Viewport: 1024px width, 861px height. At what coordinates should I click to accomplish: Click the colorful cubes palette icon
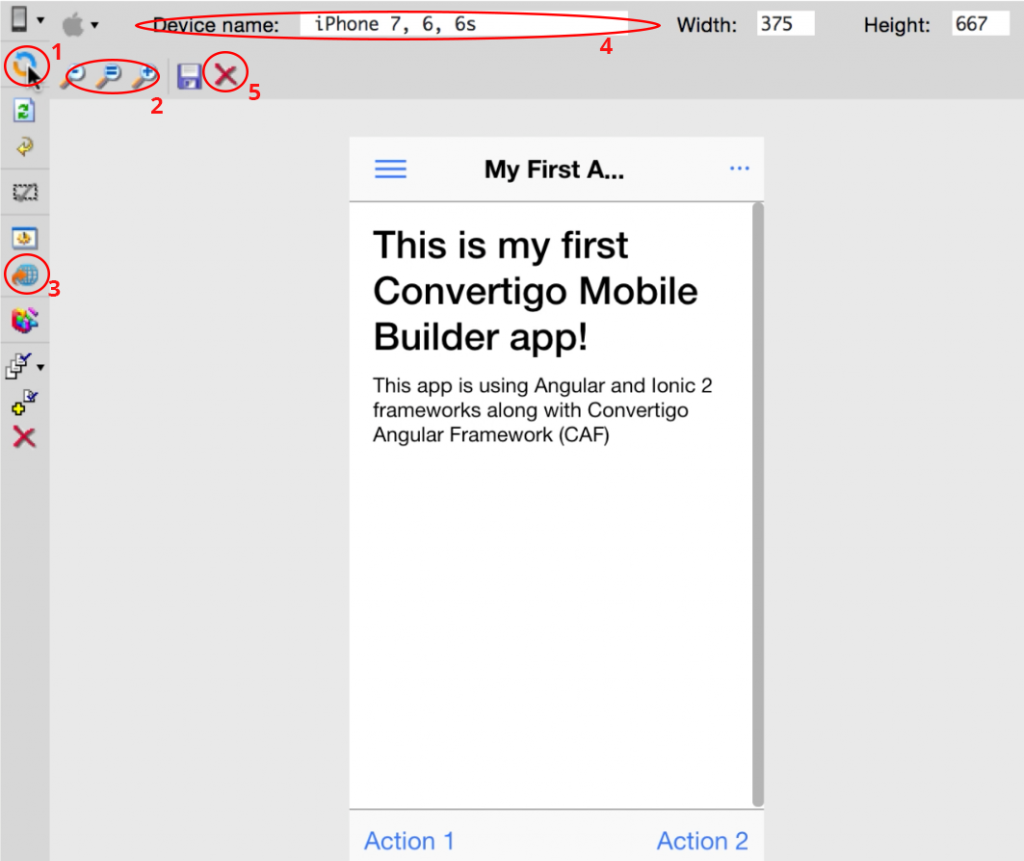25,320
